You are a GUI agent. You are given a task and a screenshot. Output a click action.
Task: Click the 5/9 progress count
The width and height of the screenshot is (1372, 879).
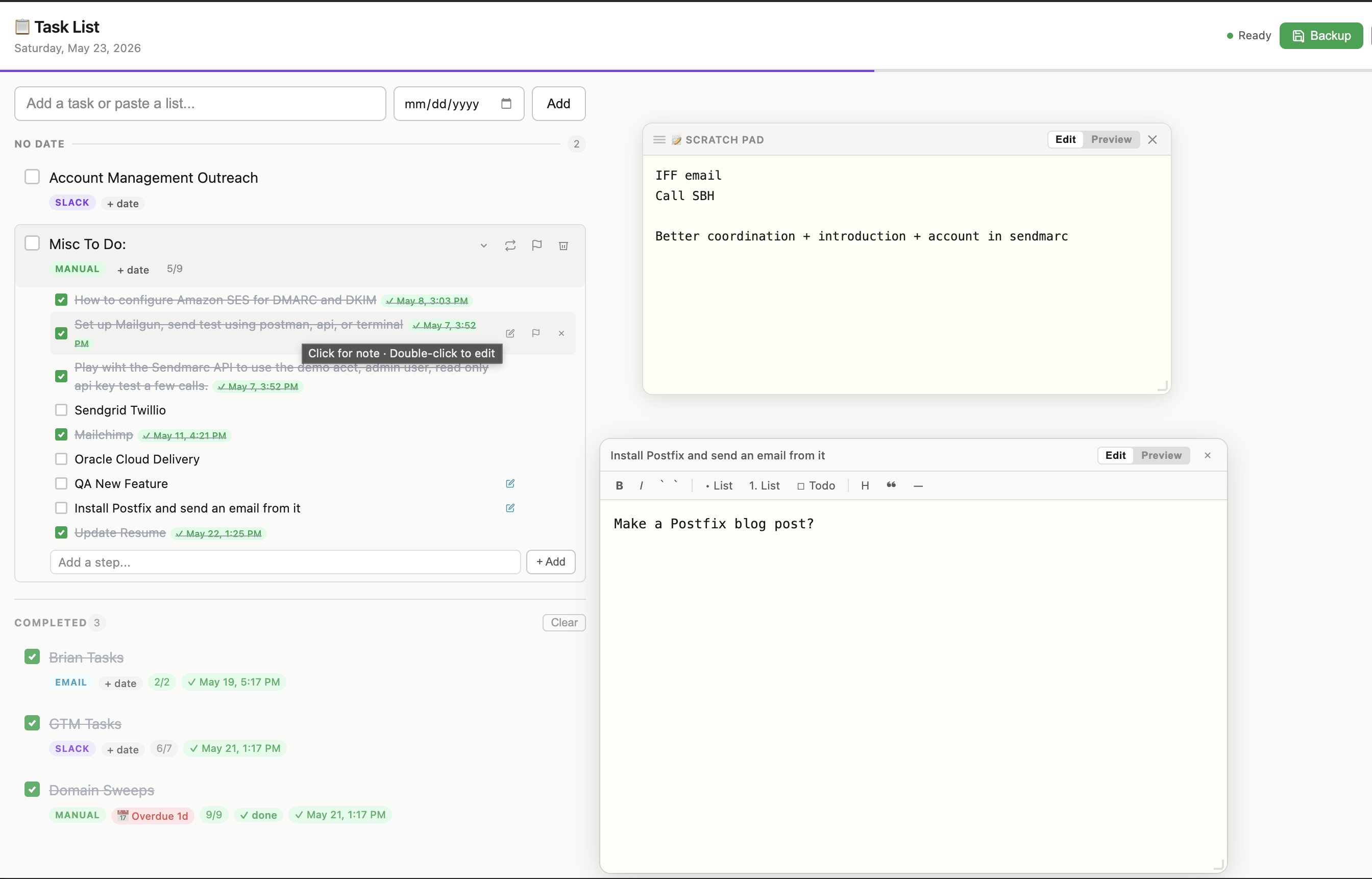click(x=175, y=269)
